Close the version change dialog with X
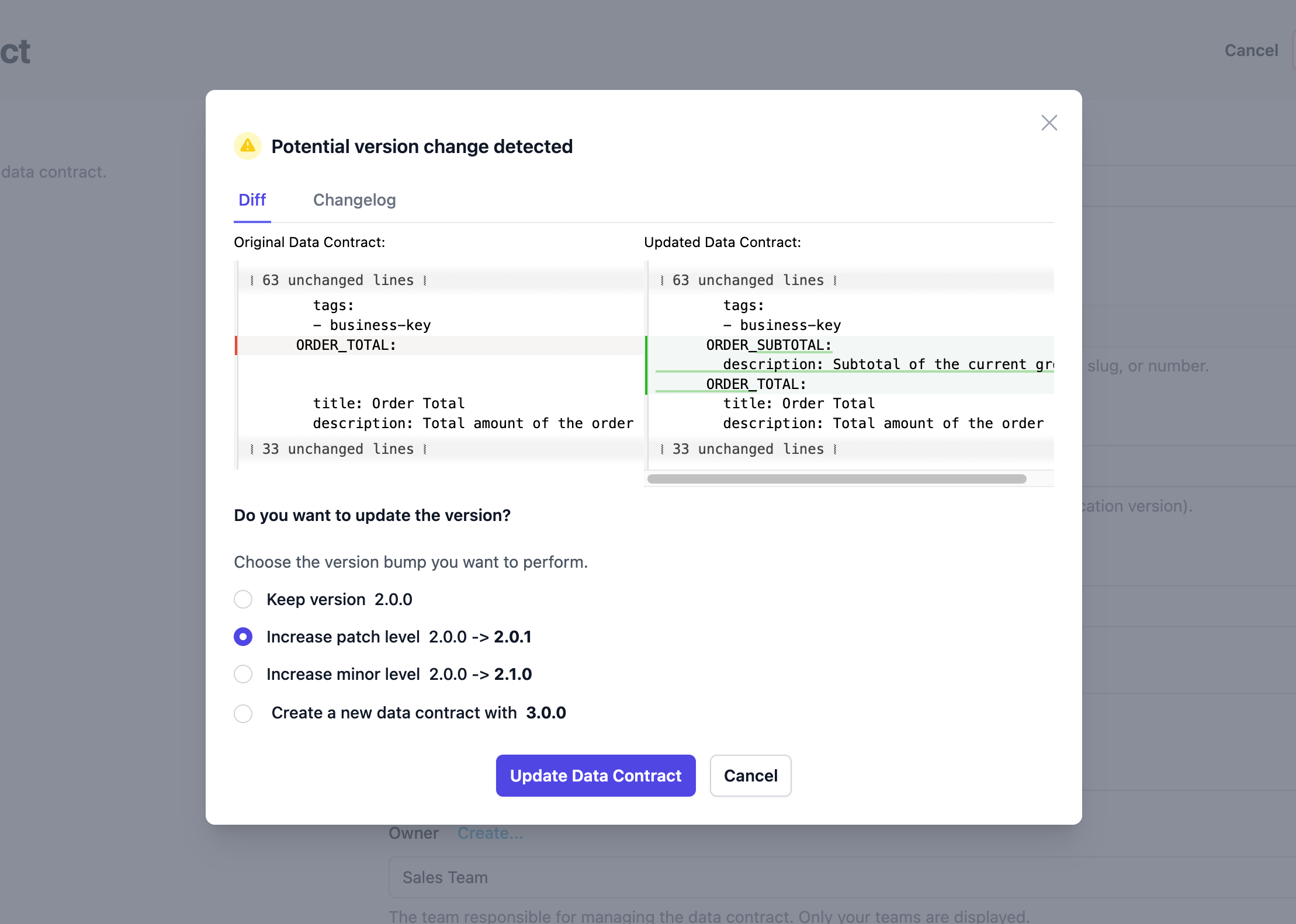The image size is (1296, 924). (1049, 123)
